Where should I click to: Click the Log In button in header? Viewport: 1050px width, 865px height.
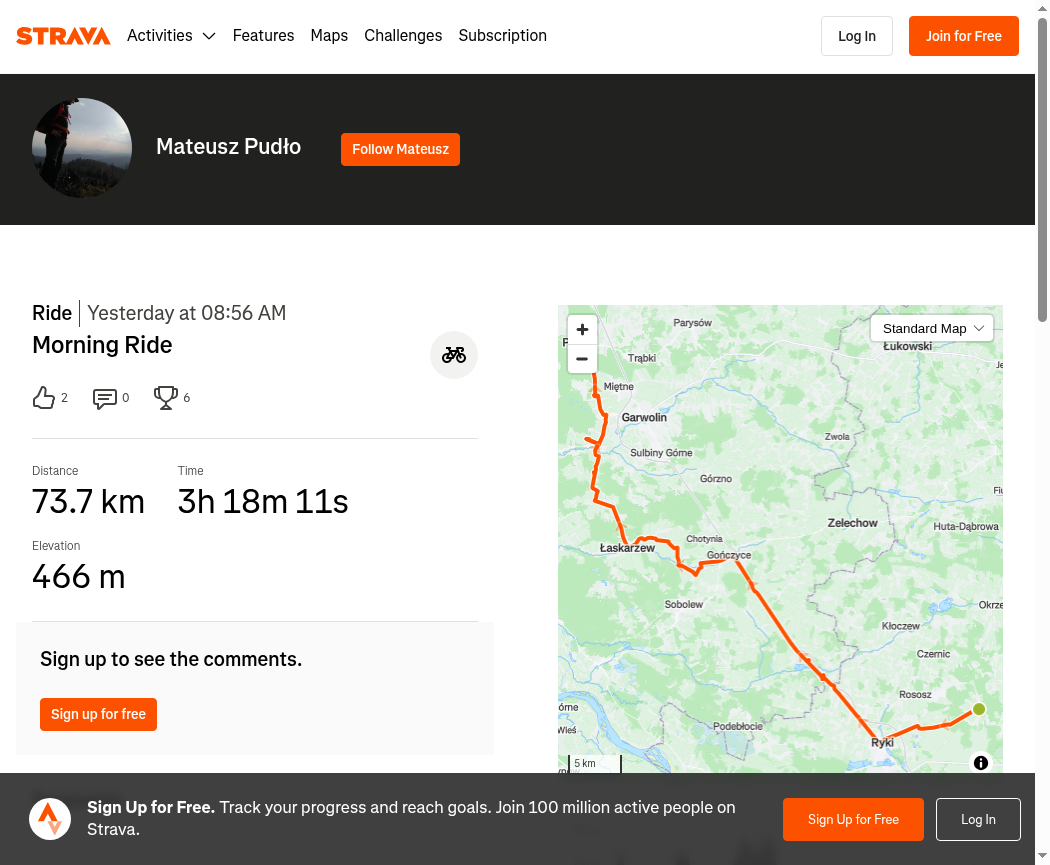click(857, 36)
